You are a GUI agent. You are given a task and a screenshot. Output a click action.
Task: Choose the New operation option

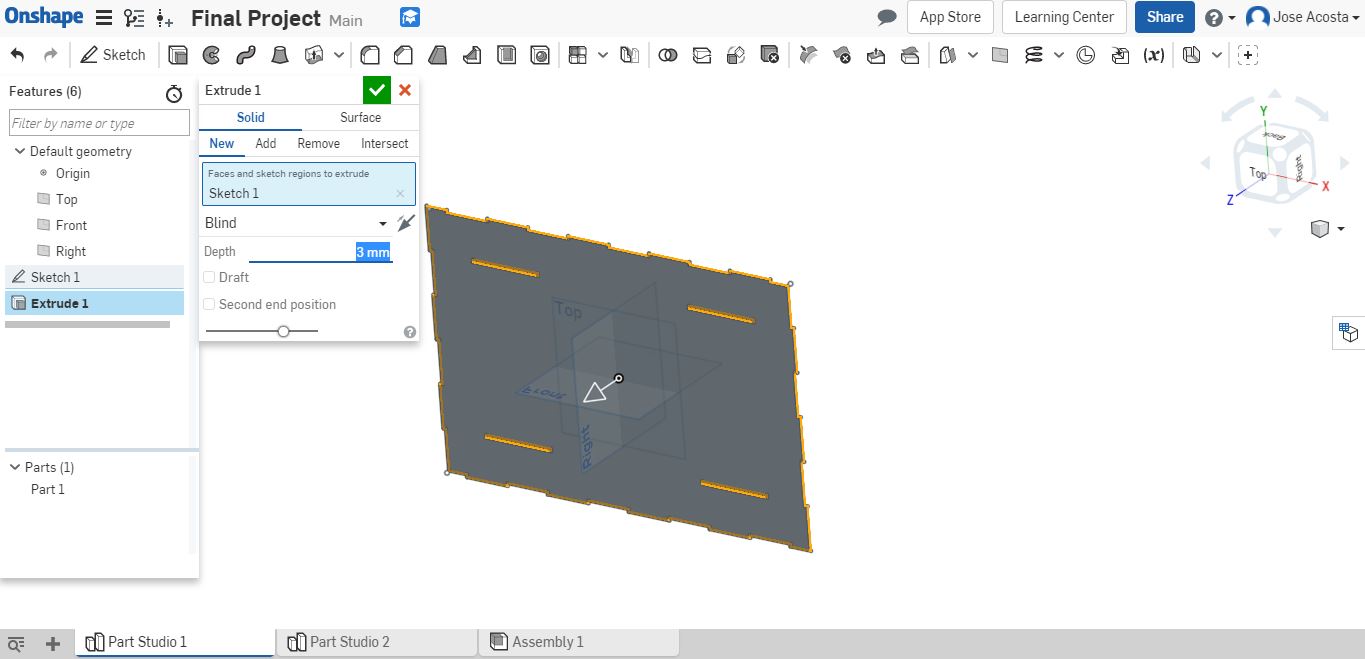(222, 143)
